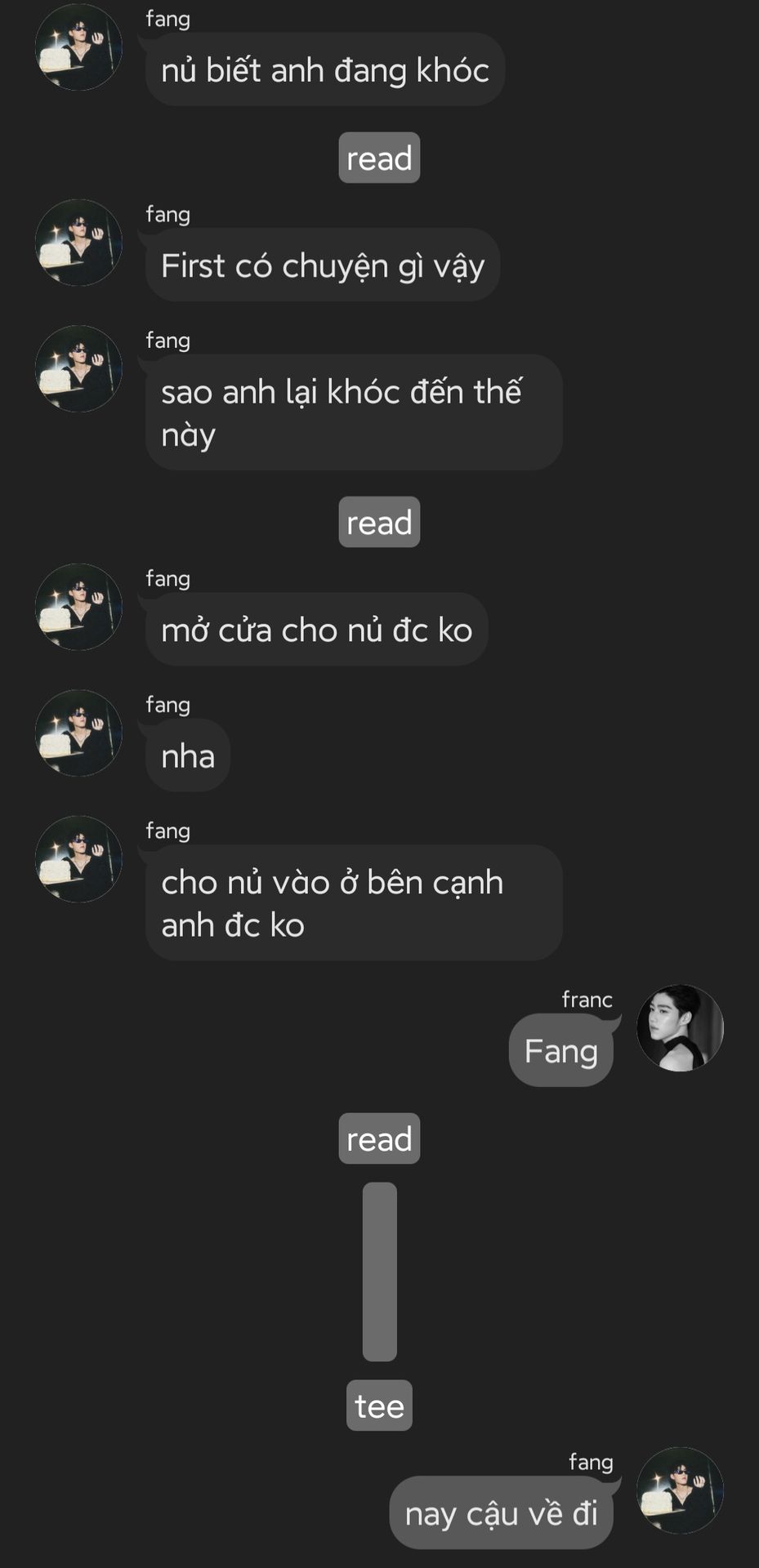
Task: Open franc's profile picture
Action: (680, 1027)
